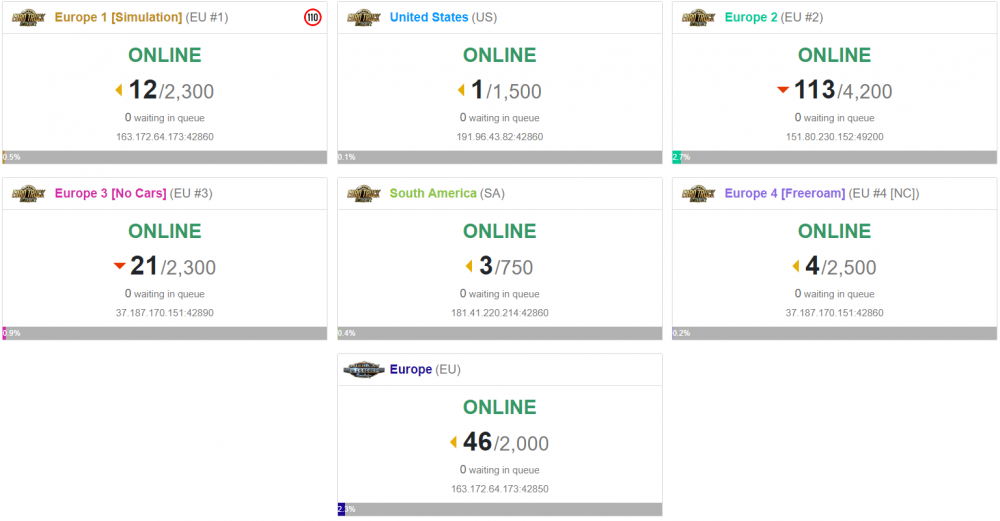The image size is (1000, 521).
Task: Click the game logo beside United States server
Action: tap(363, 18)
